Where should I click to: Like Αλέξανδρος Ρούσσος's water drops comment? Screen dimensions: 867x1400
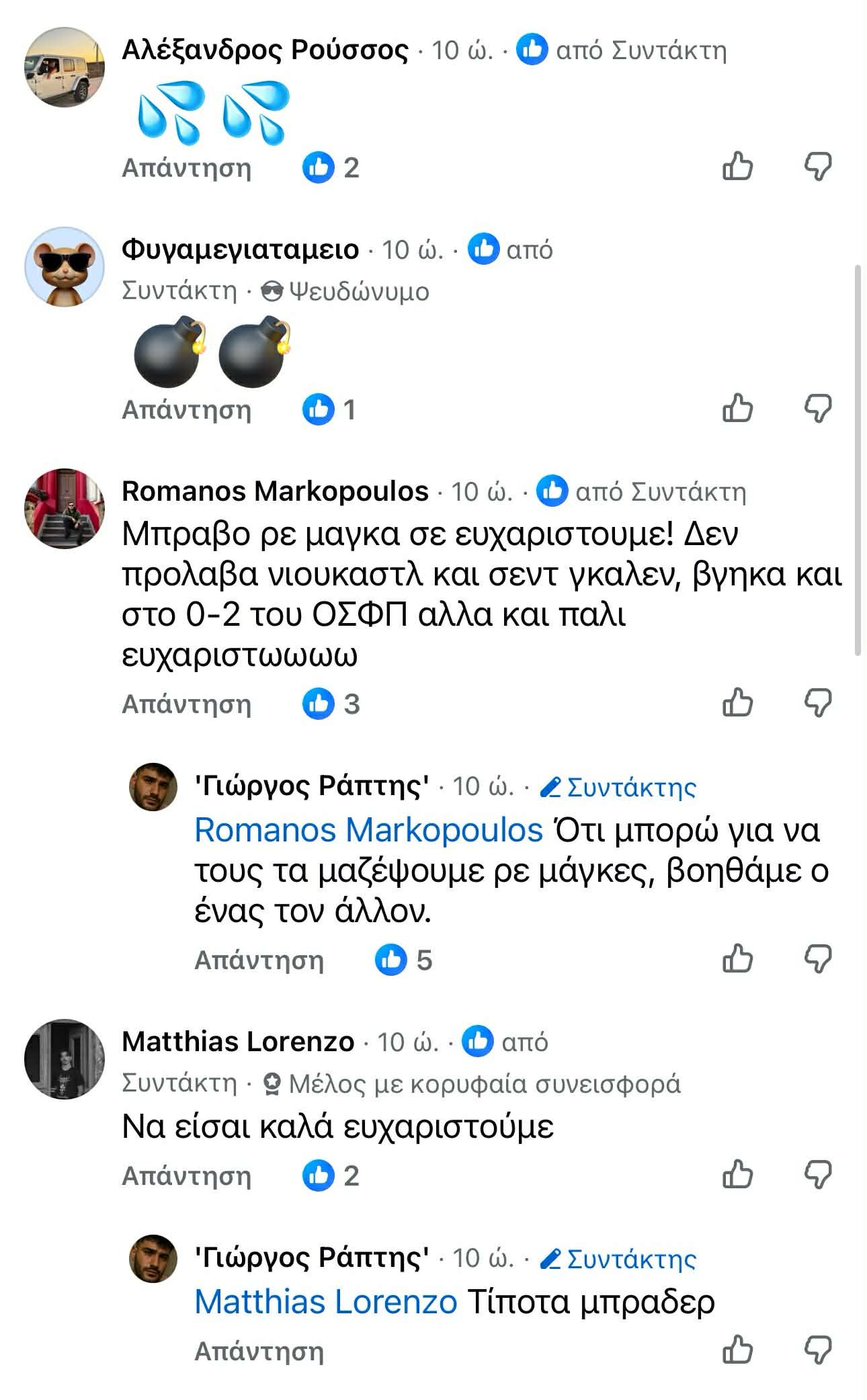737,166
